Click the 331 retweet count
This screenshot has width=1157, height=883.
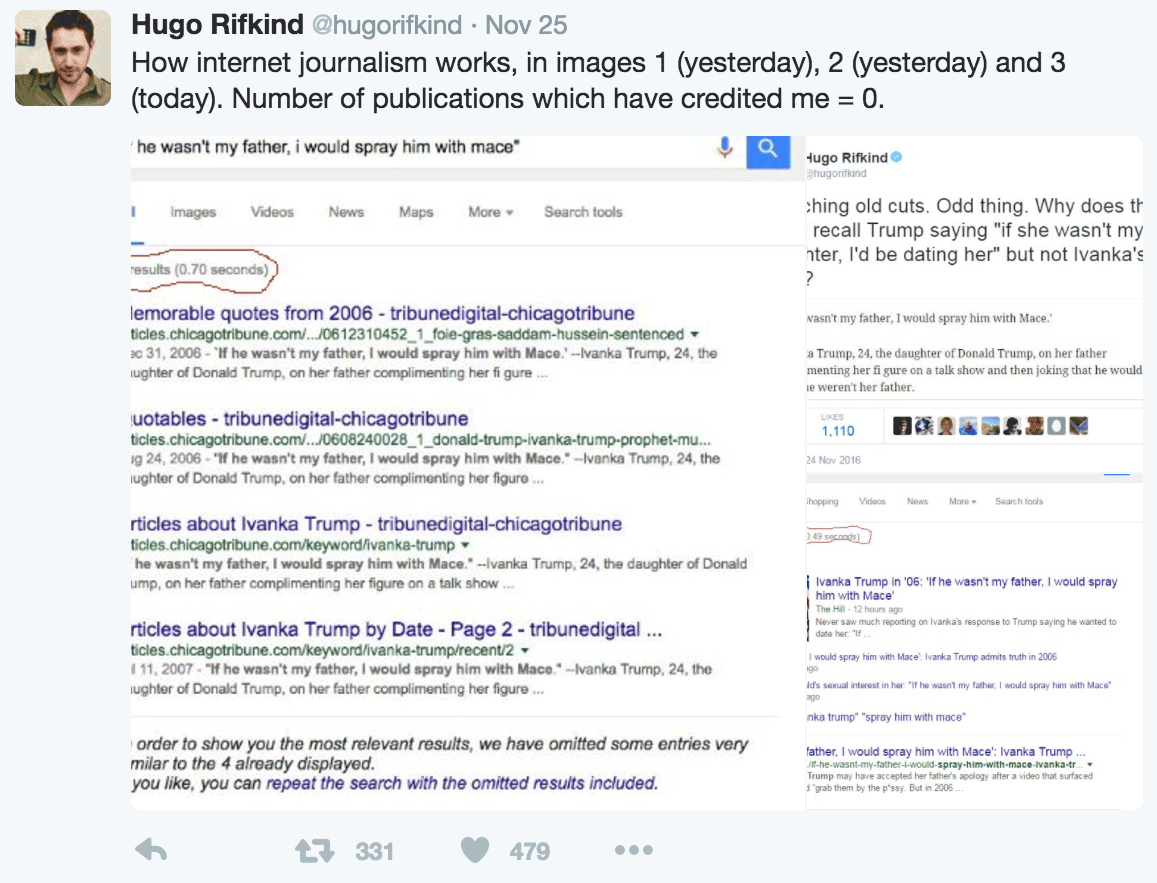coord(375,851)
